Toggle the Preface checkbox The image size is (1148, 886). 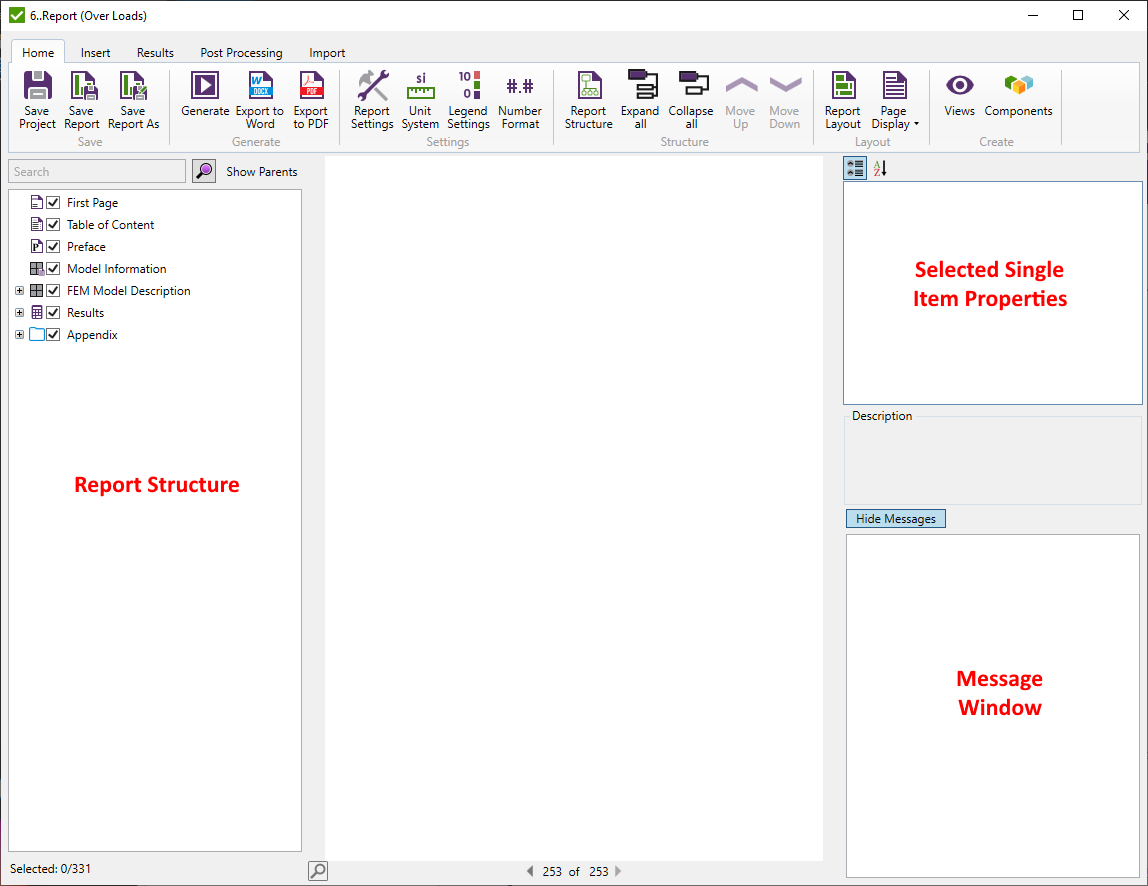(x=54, y=247)
